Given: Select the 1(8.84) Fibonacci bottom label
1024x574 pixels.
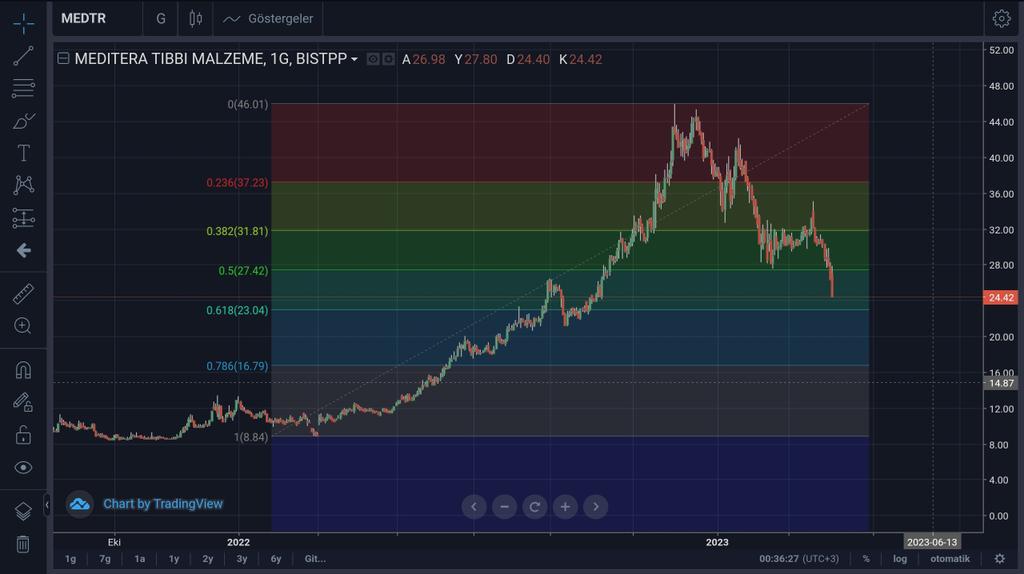Looking at the screenshot, I should coord(251,437).
